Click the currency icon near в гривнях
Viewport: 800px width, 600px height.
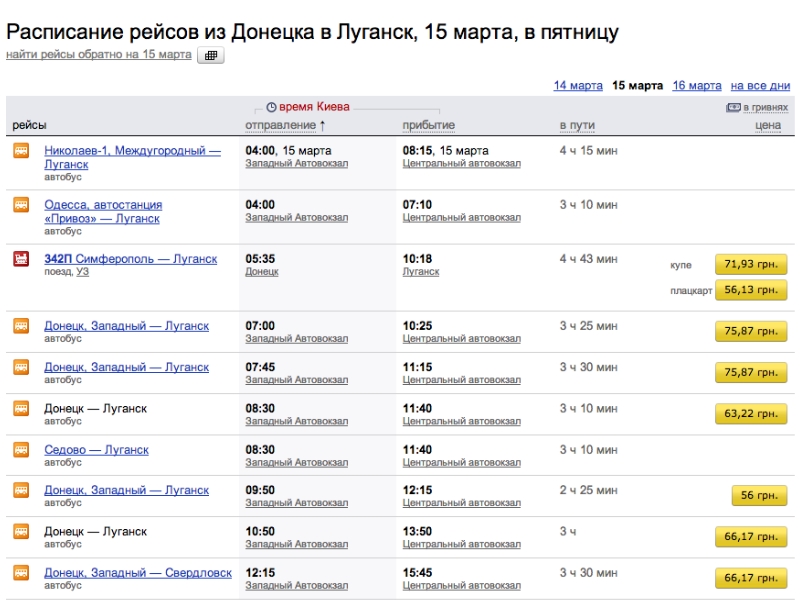click(x=733, y=107)
